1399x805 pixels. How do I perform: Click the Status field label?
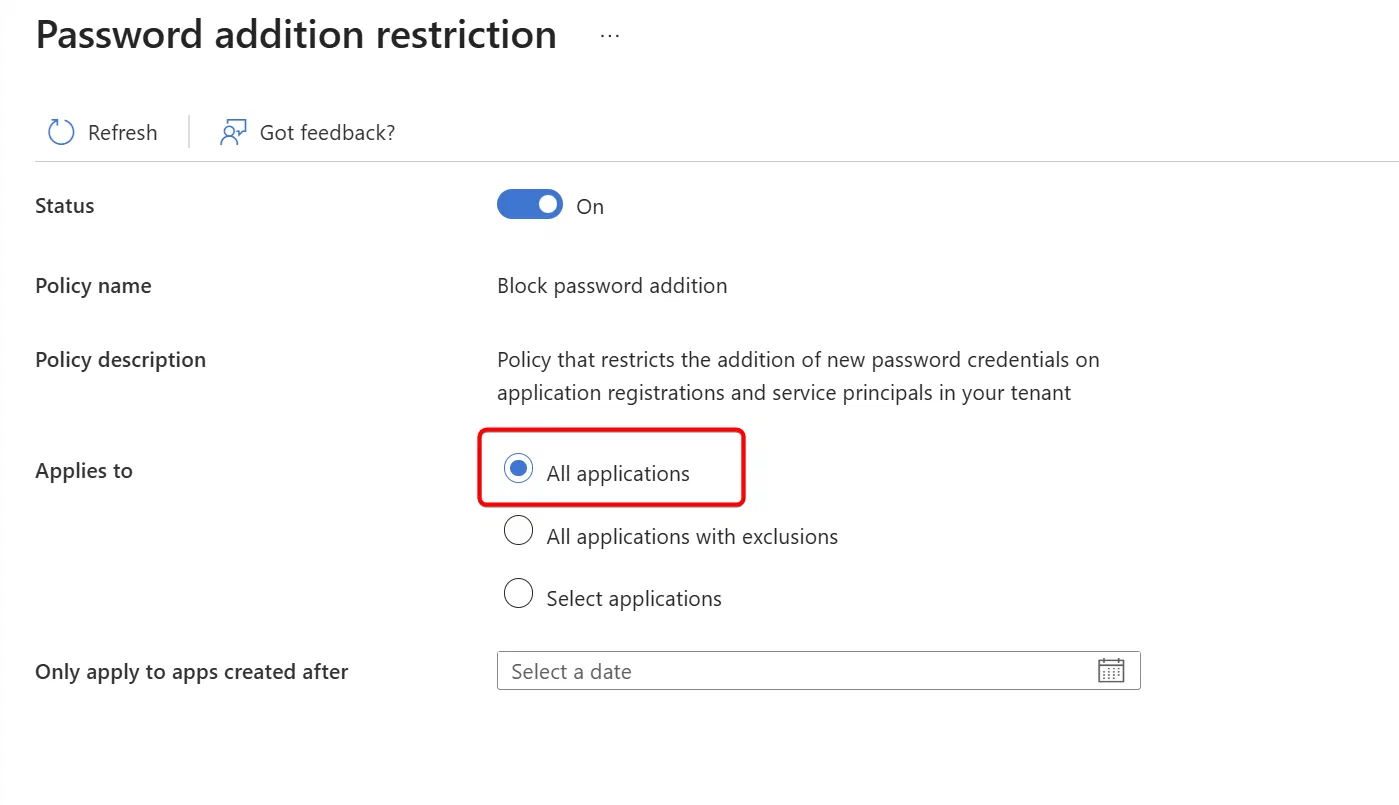pyautogui.click(x=65, y=206)
